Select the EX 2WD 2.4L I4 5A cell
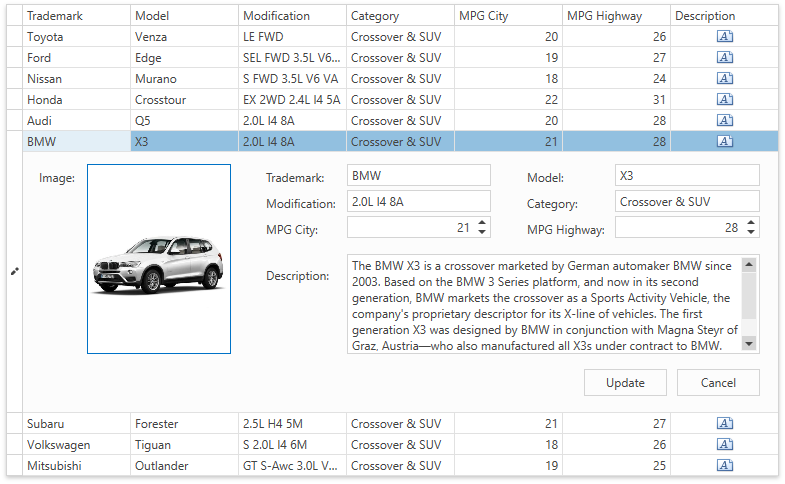 pyautogui.click(x=292, y=100)
